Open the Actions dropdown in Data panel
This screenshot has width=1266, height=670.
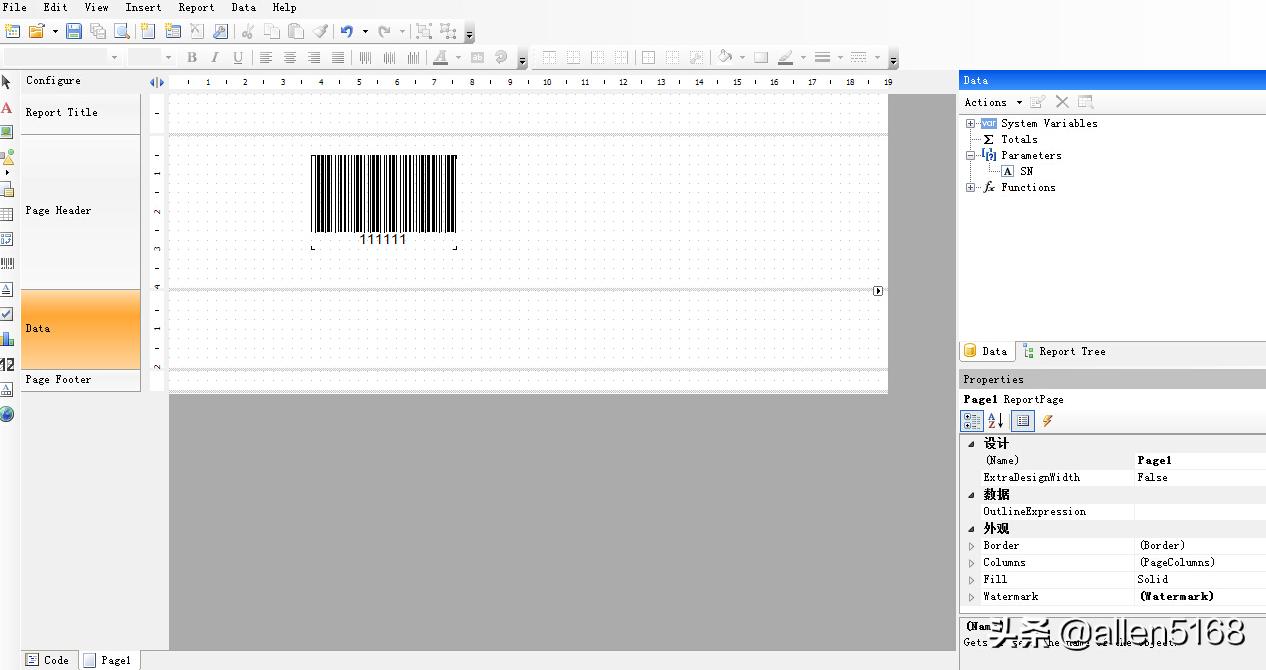992,102
